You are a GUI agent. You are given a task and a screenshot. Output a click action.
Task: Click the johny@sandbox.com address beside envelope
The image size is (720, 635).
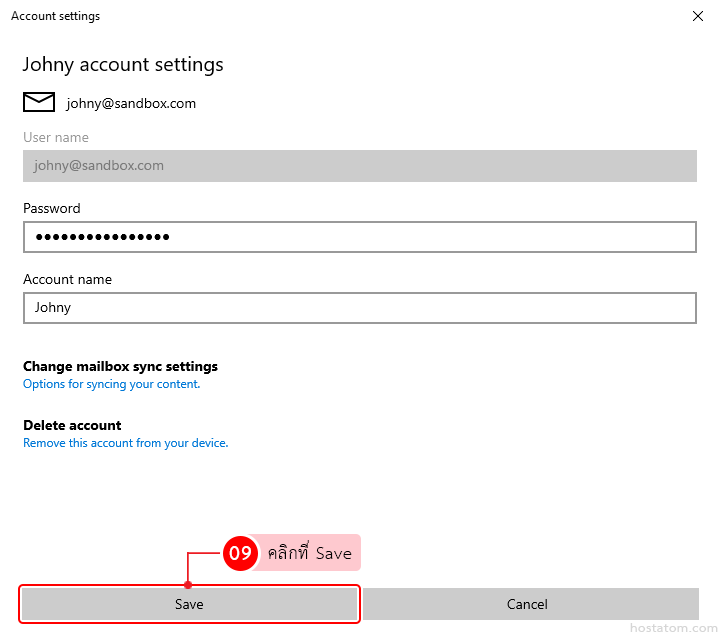pyautogui.click(x=131, y=103)
